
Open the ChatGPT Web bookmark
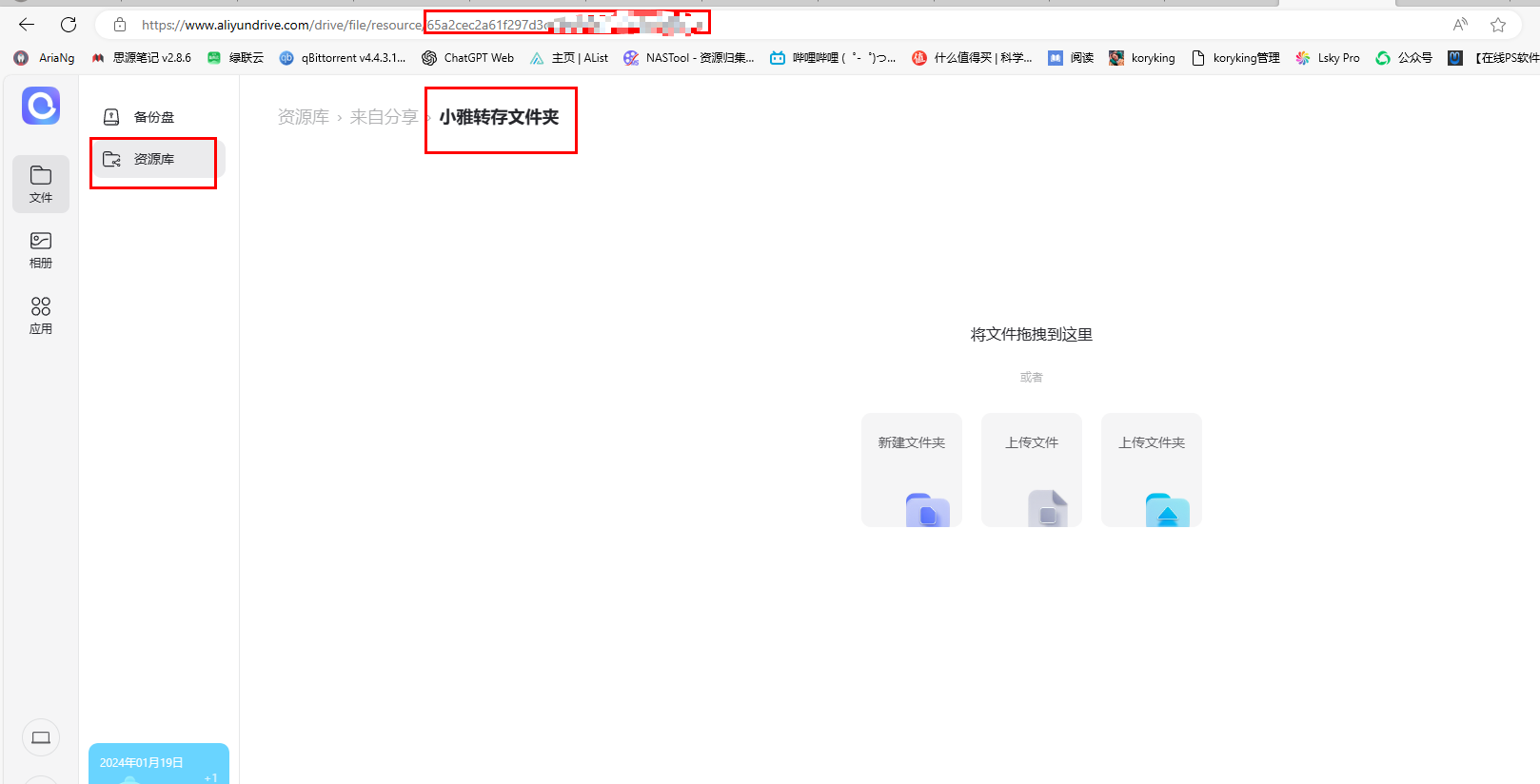pyautogui.click(x=468, y=58)
